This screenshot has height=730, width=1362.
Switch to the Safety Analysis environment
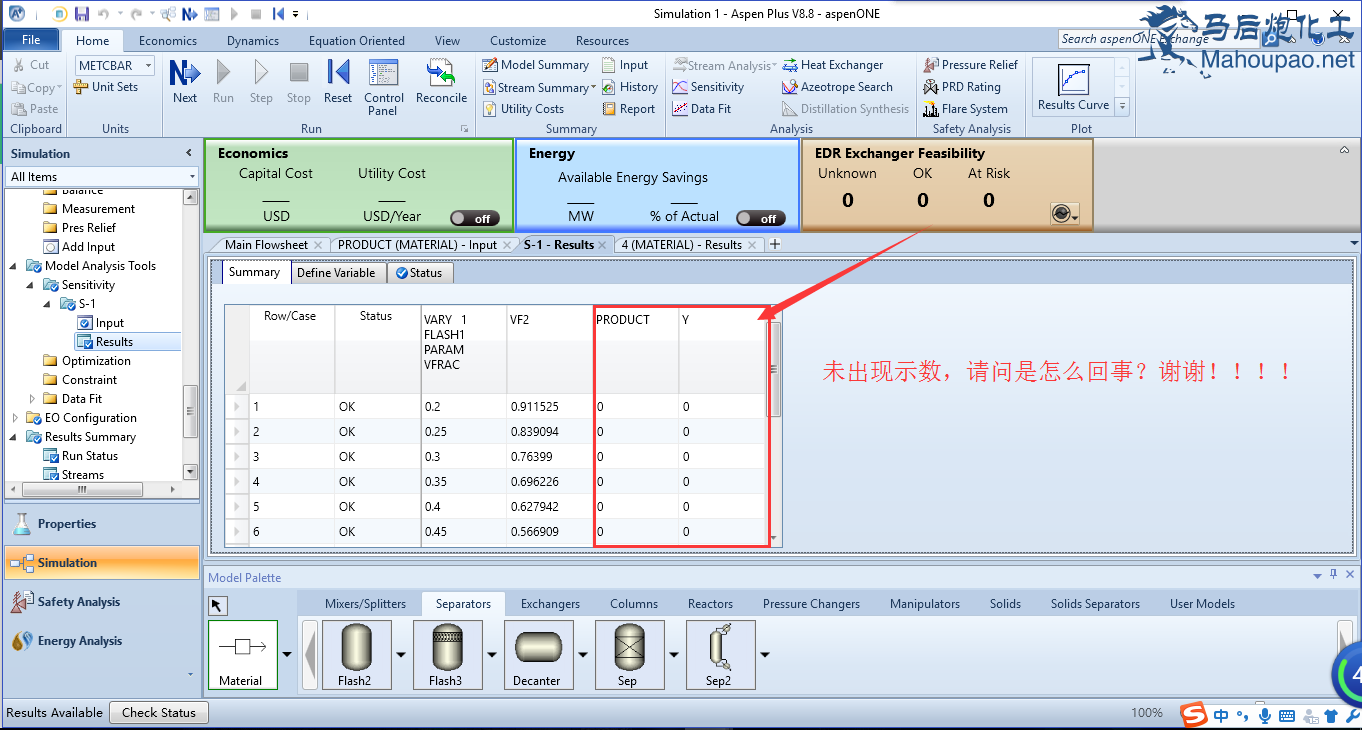(x=102, y=602)
